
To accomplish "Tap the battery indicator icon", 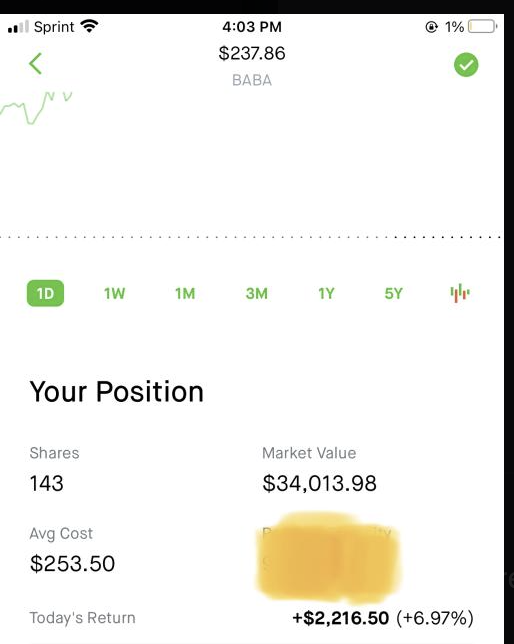I will [482, 27].
